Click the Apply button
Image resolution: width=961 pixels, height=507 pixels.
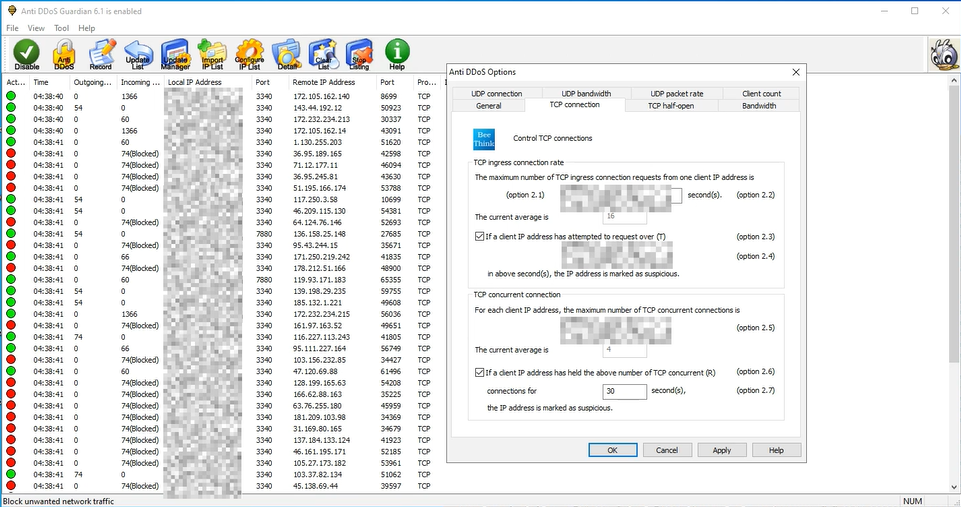722,450
